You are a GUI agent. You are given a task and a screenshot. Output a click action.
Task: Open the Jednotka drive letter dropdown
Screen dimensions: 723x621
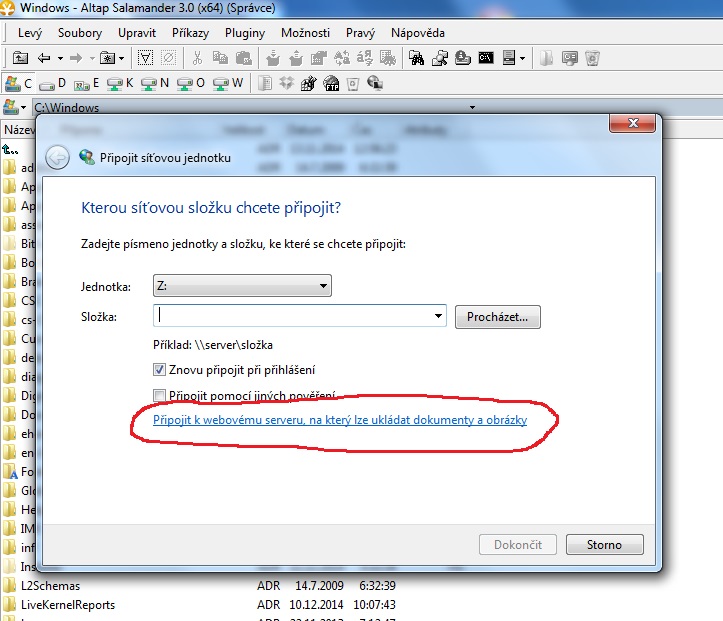click(241, 287)
